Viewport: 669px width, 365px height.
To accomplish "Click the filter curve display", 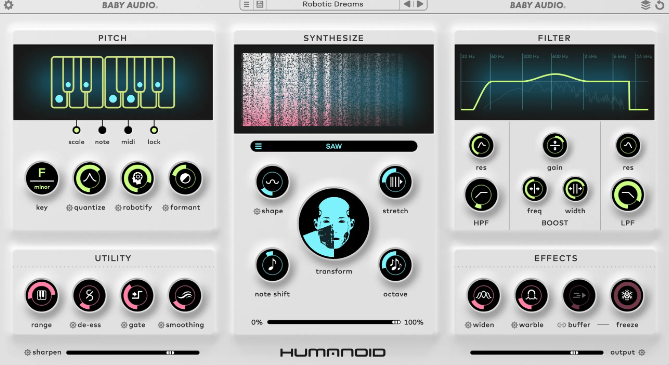I will 554,82.
